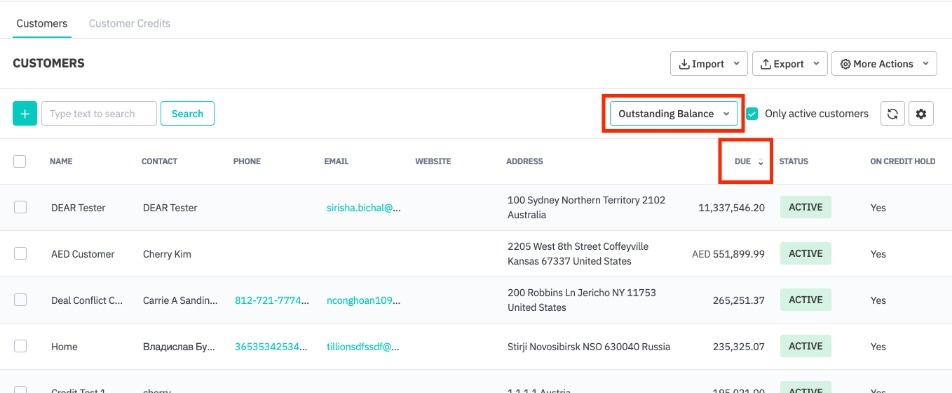Click ACTIVE status badge for Home
This screenshot has height=393, width=952.
(x=805, y=346)
